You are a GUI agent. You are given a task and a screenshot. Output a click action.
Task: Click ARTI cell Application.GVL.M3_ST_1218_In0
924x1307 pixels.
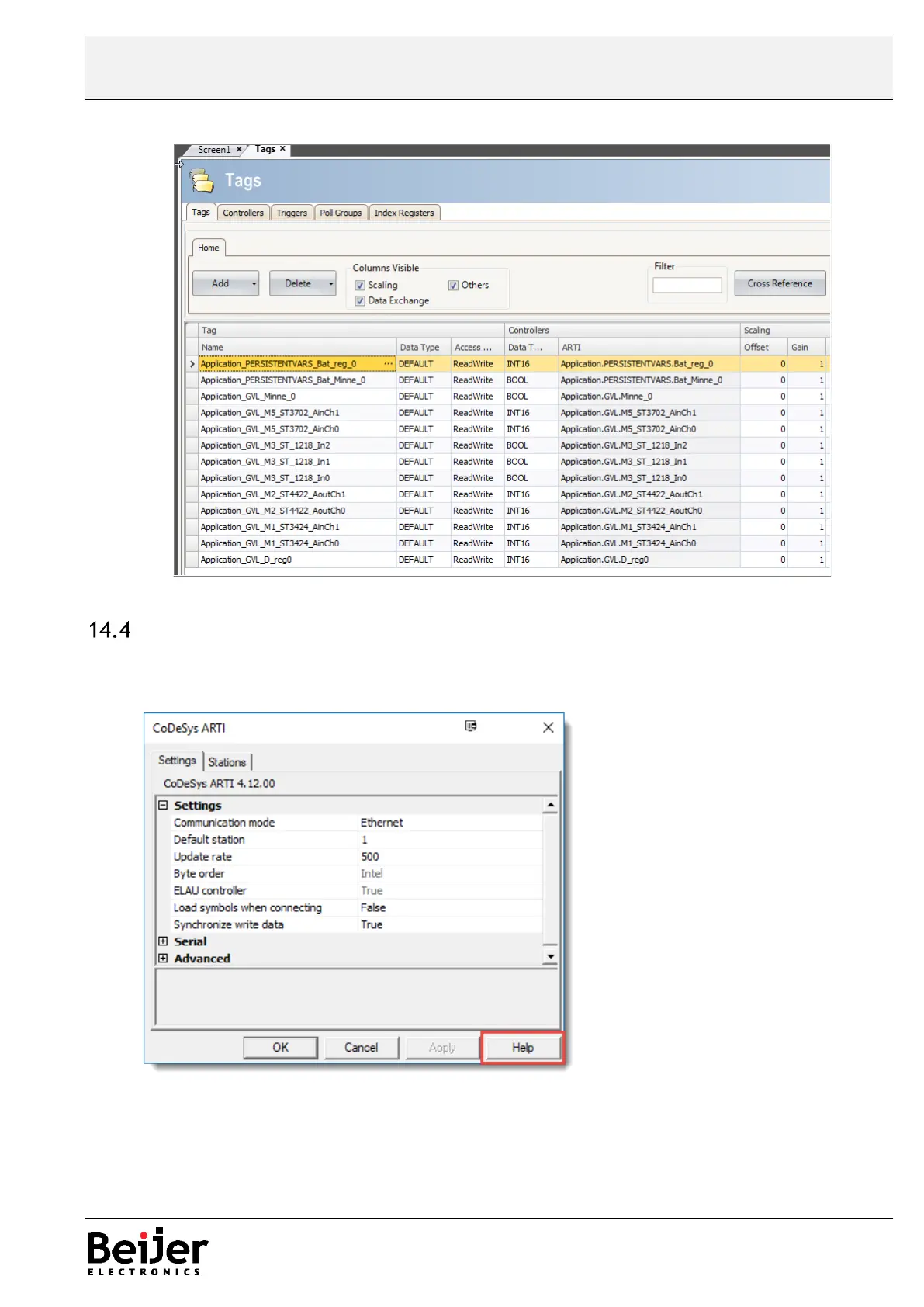coord(649,478)
